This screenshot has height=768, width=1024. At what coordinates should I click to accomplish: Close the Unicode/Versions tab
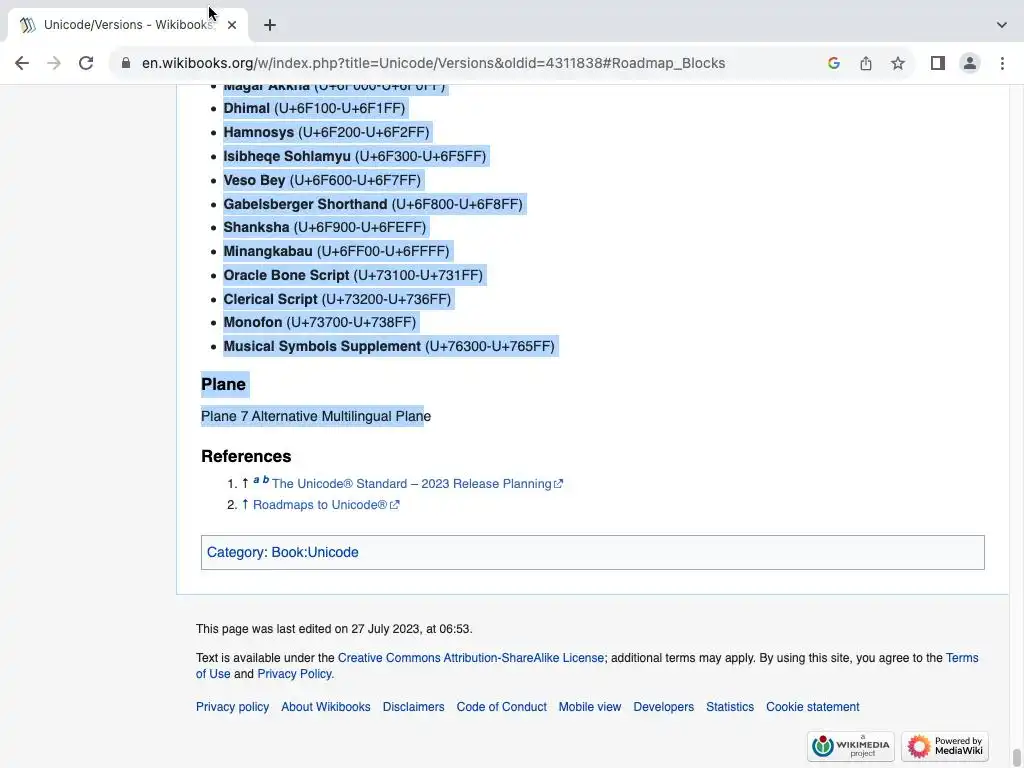(232, 25)
